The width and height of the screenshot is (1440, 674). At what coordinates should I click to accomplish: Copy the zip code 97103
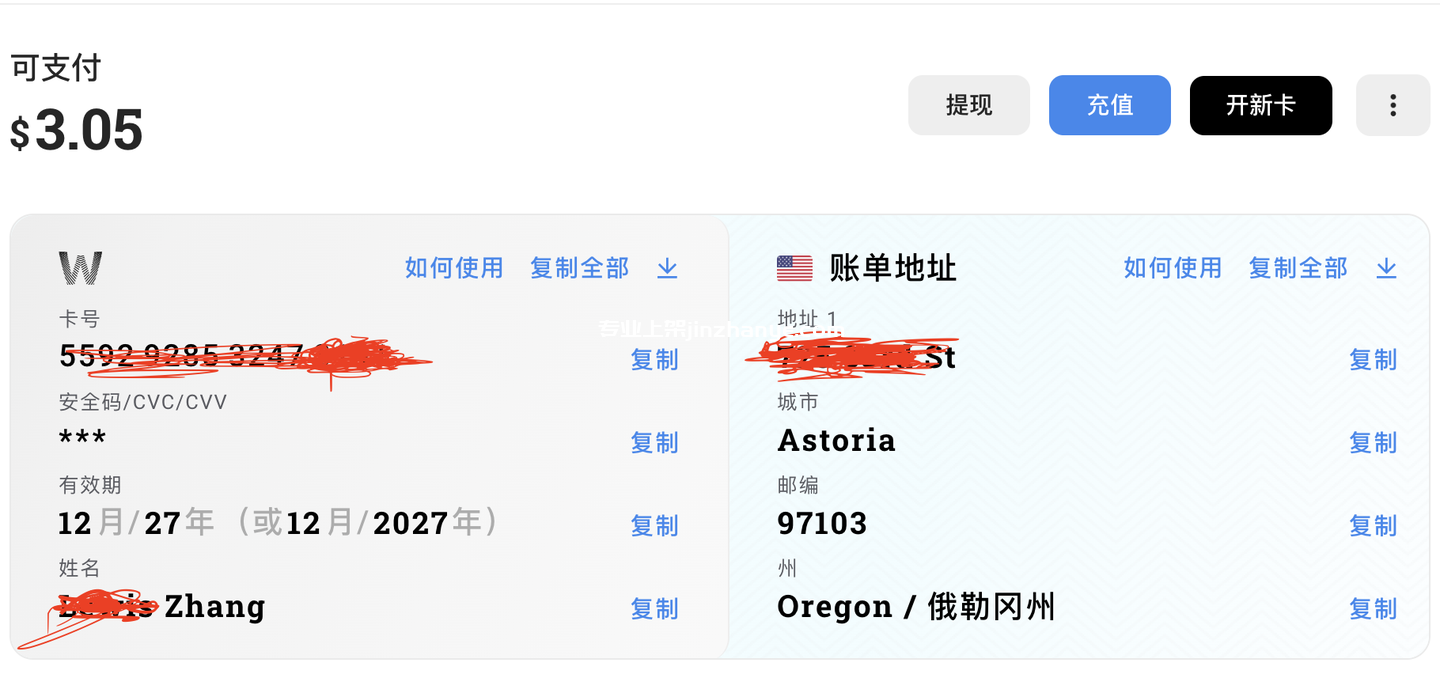[1373, 526]
